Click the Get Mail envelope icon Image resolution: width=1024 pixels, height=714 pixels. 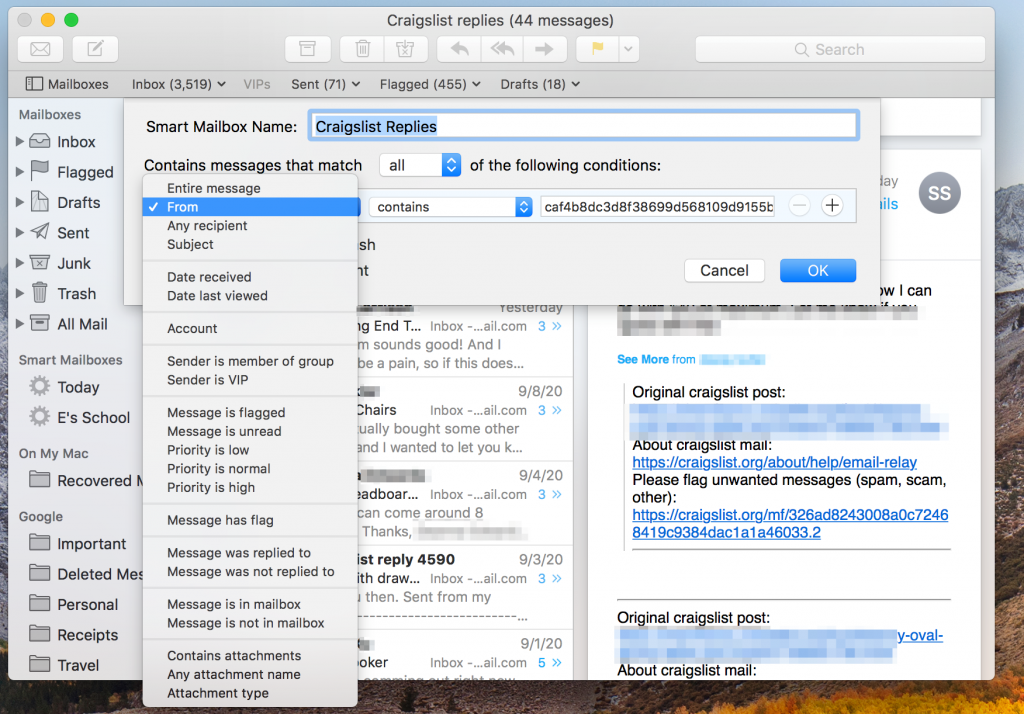coord(40,49)
